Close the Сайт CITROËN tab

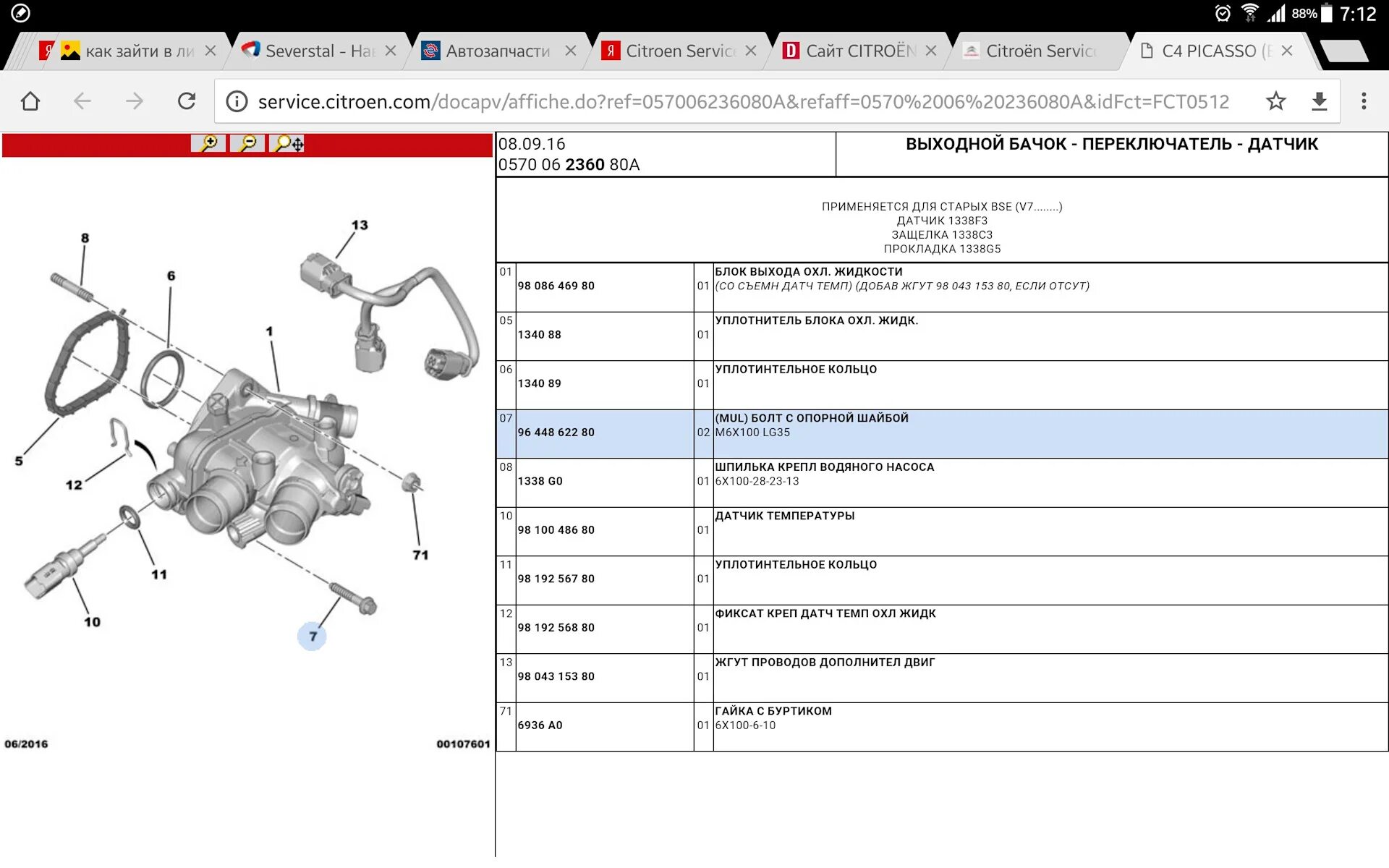(x=931, y=51)
